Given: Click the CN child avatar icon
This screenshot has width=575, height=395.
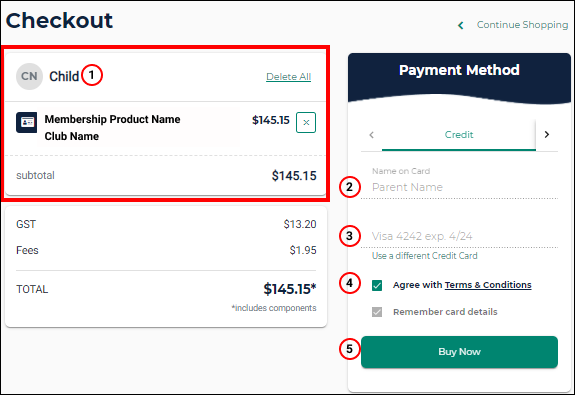Looking at the screenshot, I should tap(29, 76).
